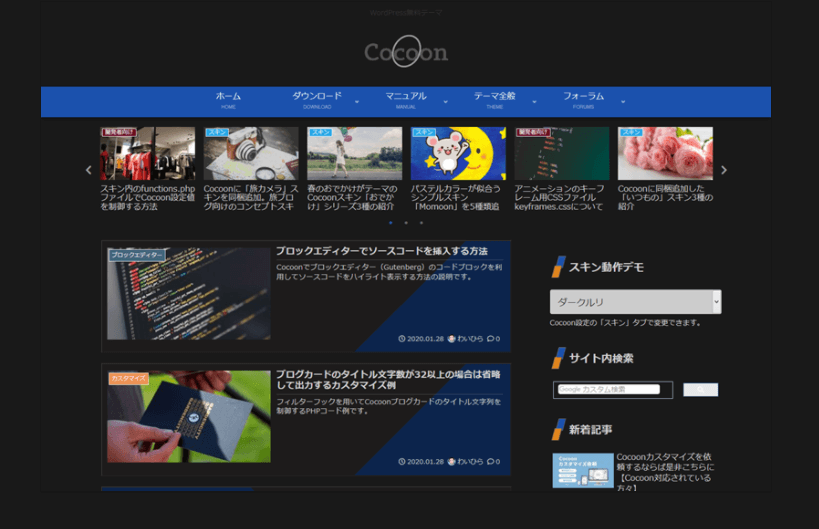Click author avatar on カスタマイズ article
The width and height of the screenshot is (819, 529).
click(x=452, y=461)
